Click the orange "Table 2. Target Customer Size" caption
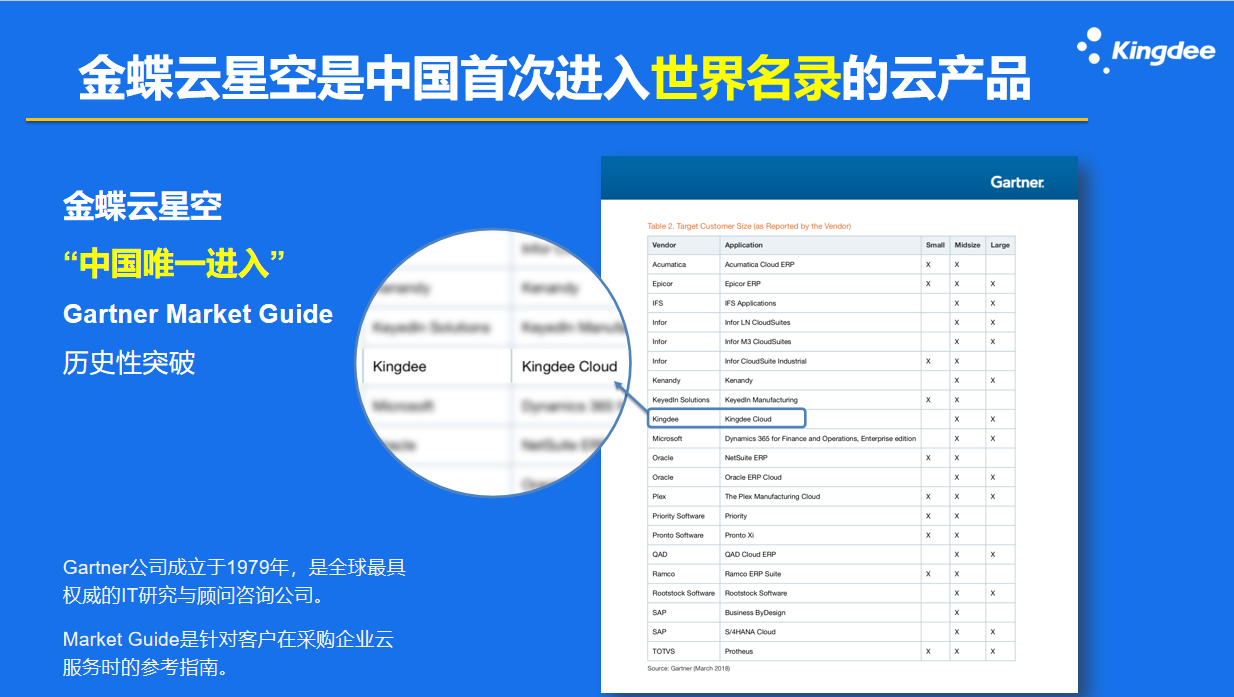Screen dimensions: 1234x697 749,226
